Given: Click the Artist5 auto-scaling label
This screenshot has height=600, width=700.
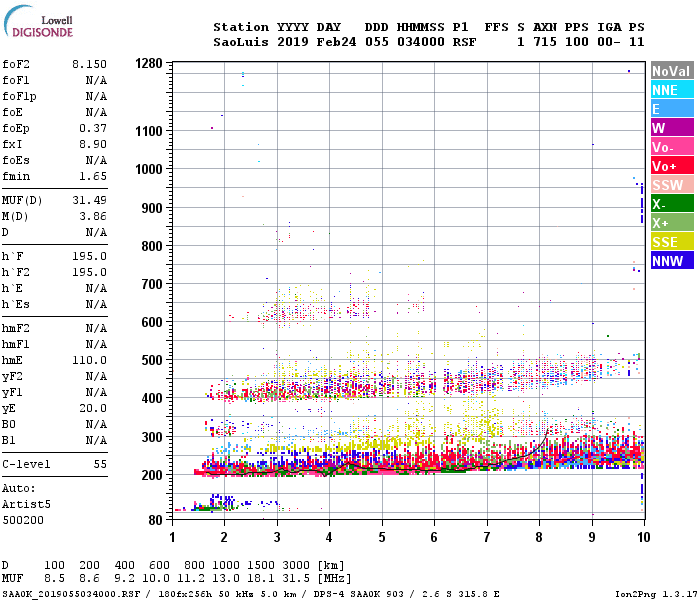Looking at the screenshot, I should (26, 504).
